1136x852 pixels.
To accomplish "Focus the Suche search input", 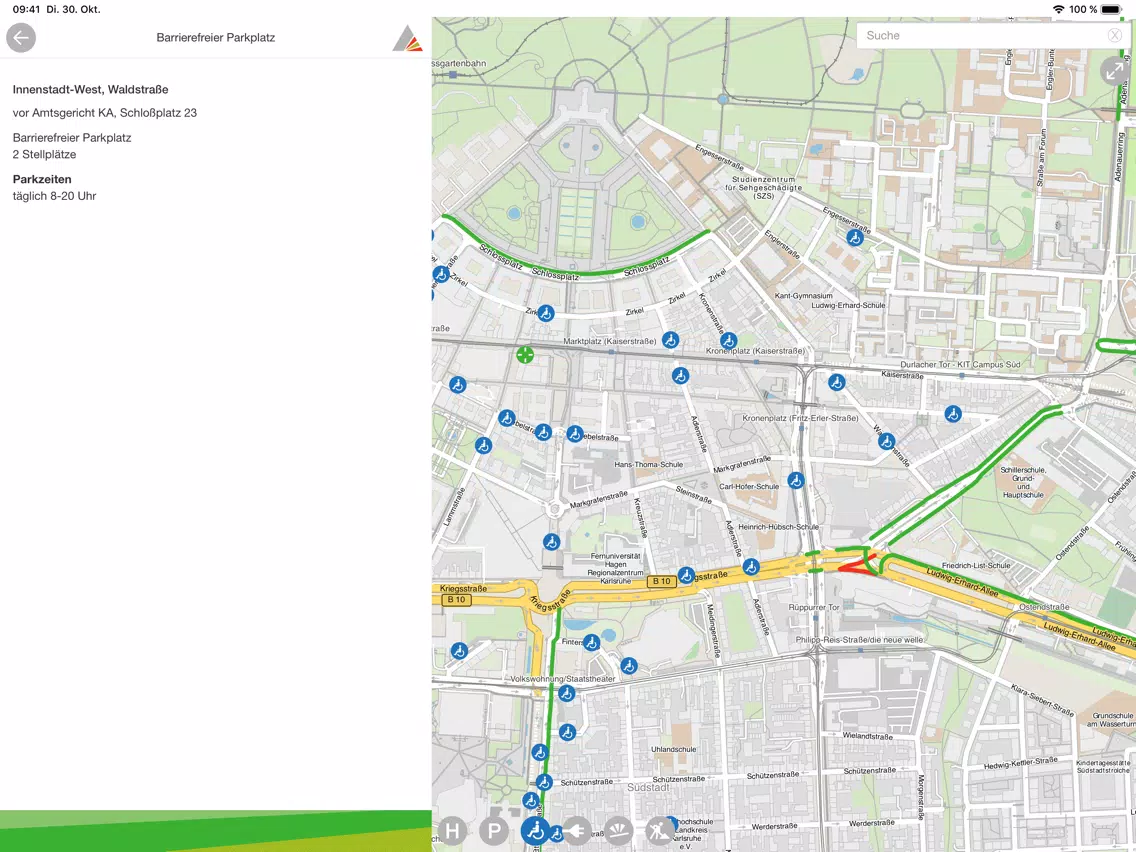I will click(x=991, y=36).
